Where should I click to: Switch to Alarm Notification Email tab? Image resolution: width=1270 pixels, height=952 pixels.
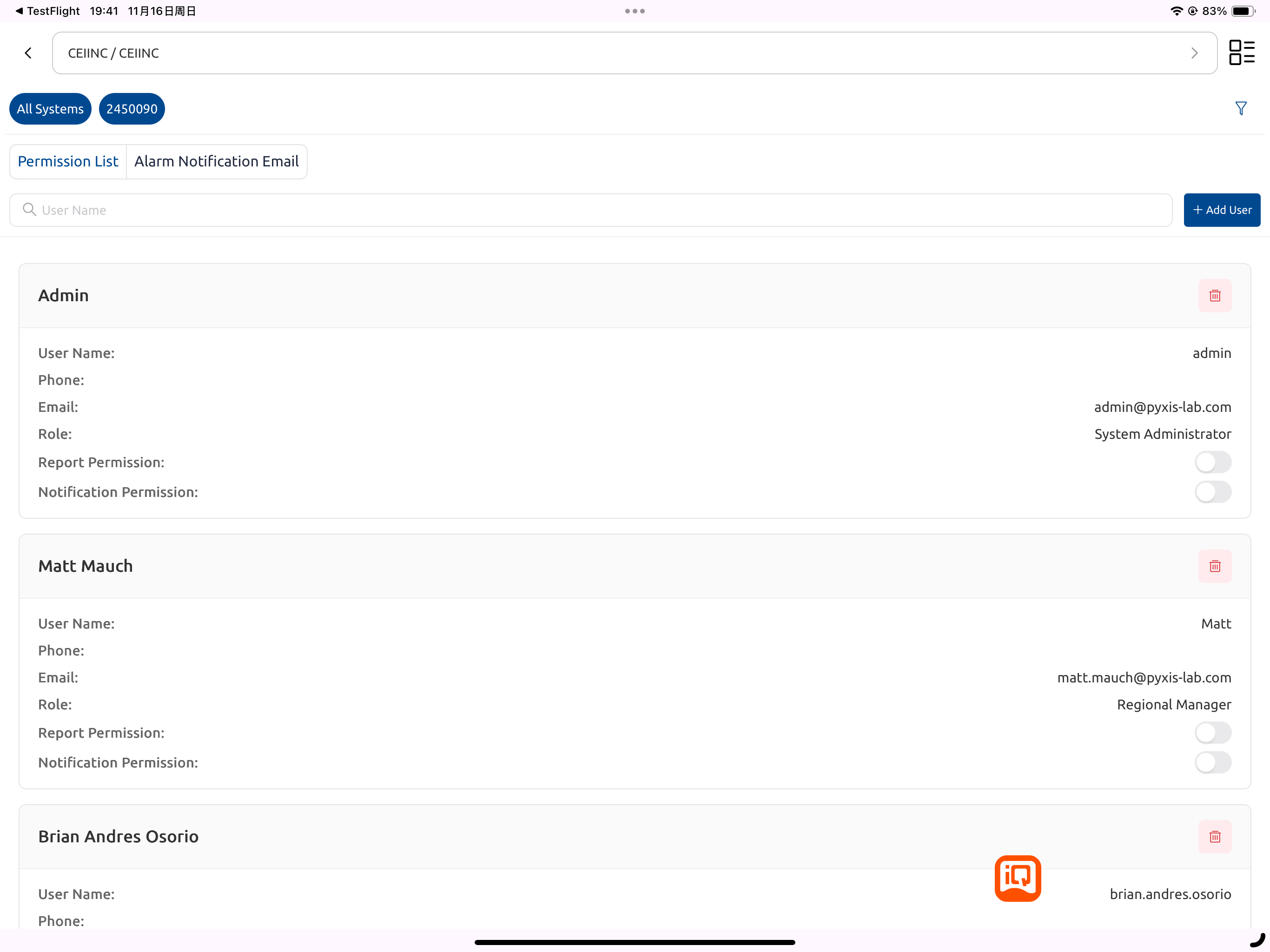point(217,161)
